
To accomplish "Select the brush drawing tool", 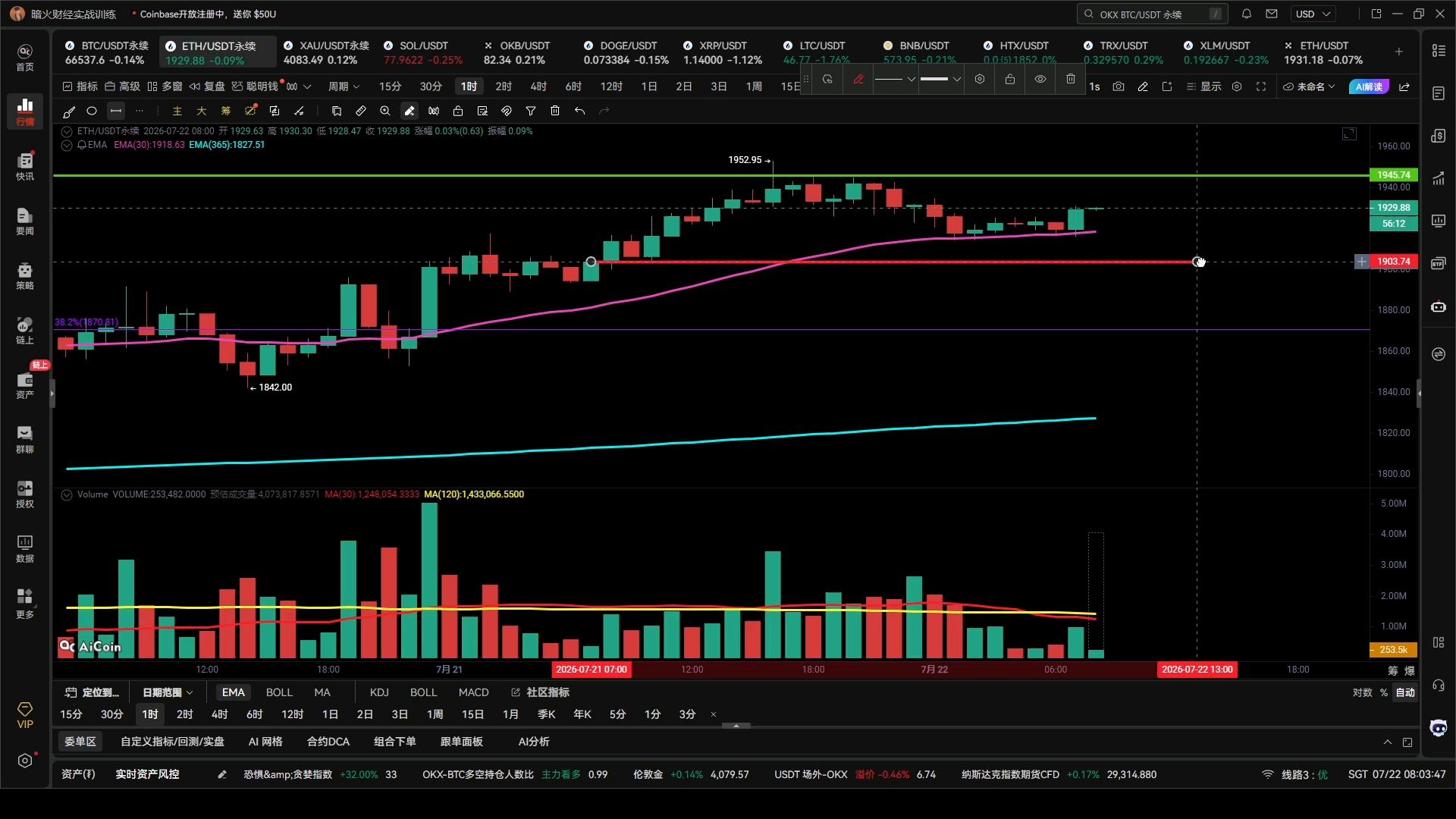I will [x=69, y=111].
